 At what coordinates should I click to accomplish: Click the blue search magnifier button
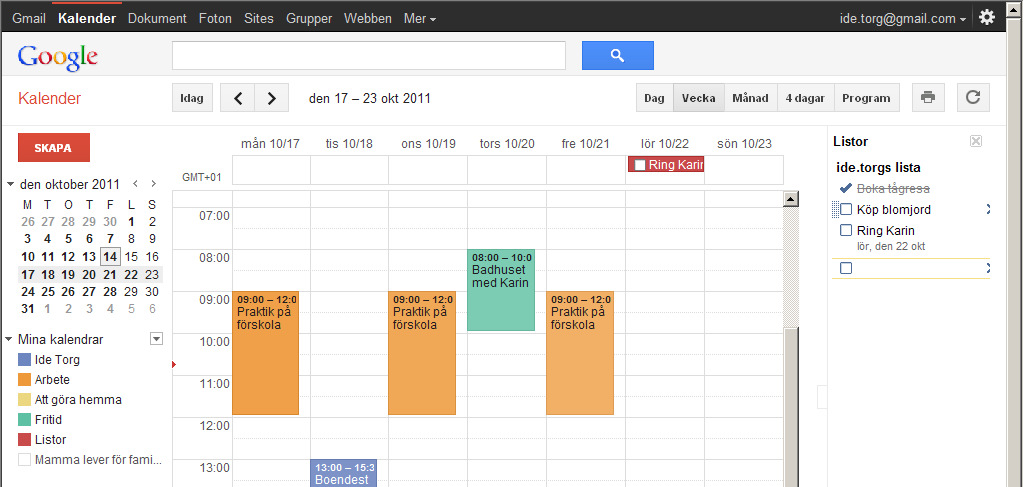[x=617, y=55]
